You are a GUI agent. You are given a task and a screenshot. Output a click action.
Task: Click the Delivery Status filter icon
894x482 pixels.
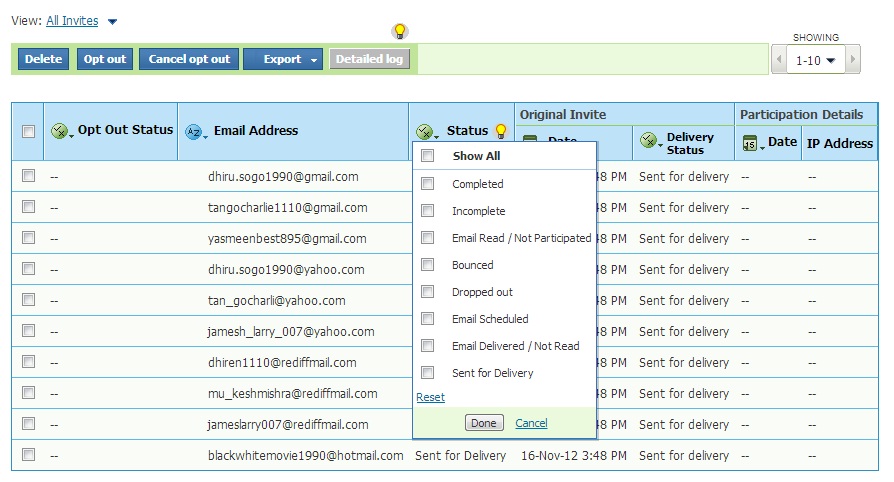click(649, 143)
